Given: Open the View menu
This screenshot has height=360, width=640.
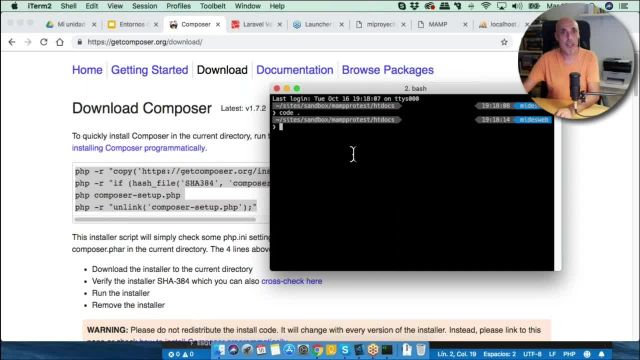Looking at the screenshot, I should tap(115, 6).
